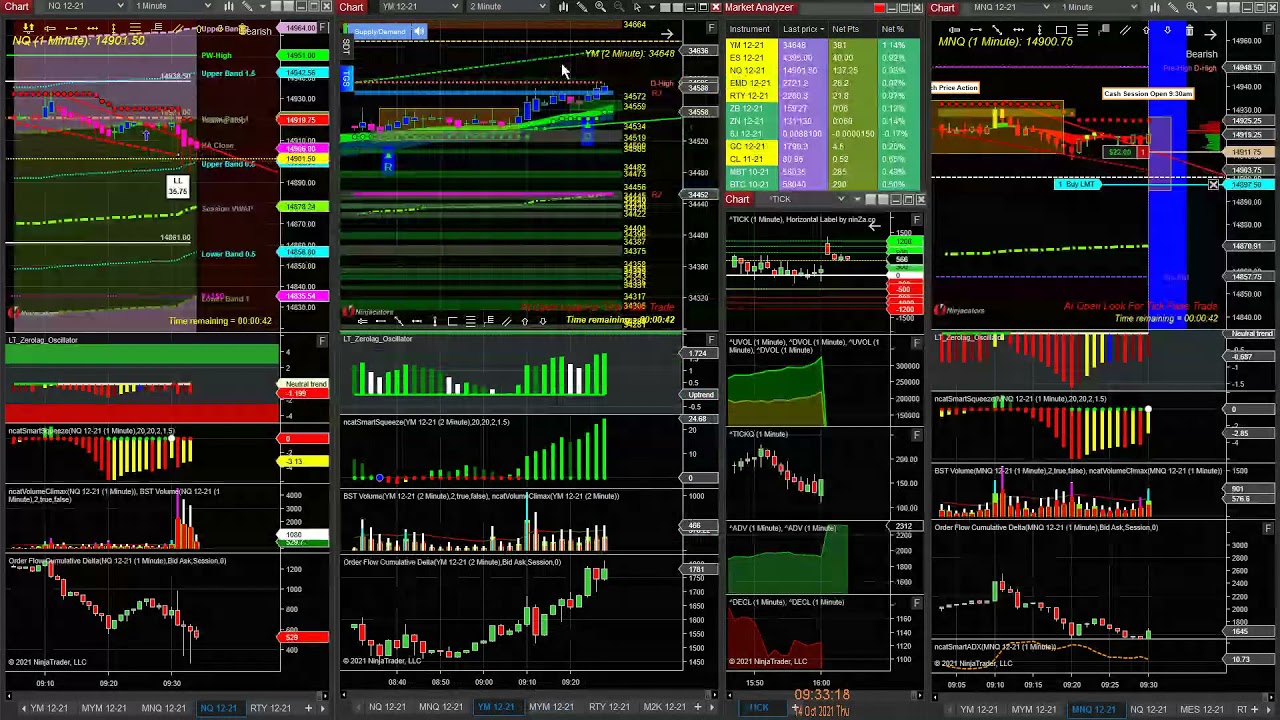This screenshot has height=720, width=1280.
Task: Add new tab with plus in middle chart
Action: (x=698, y=708)
